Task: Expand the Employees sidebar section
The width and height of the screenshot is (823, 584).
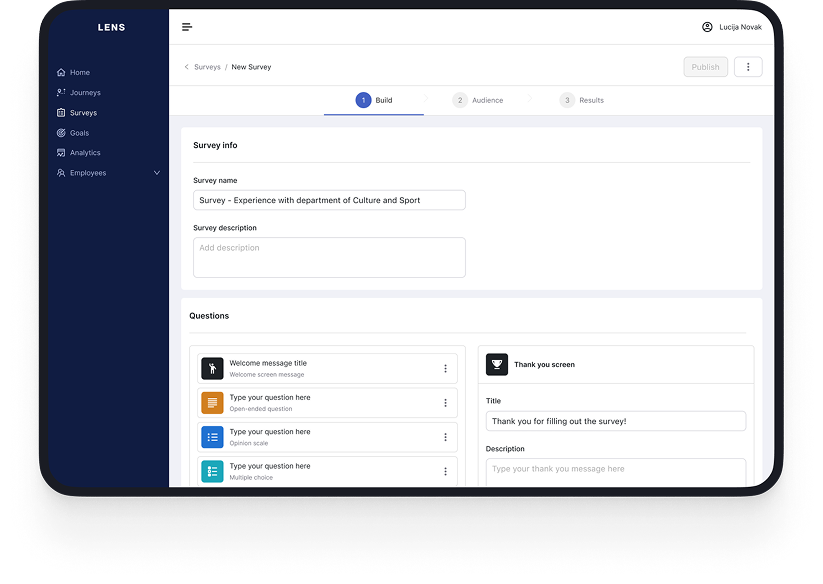Action: point(156,173)
